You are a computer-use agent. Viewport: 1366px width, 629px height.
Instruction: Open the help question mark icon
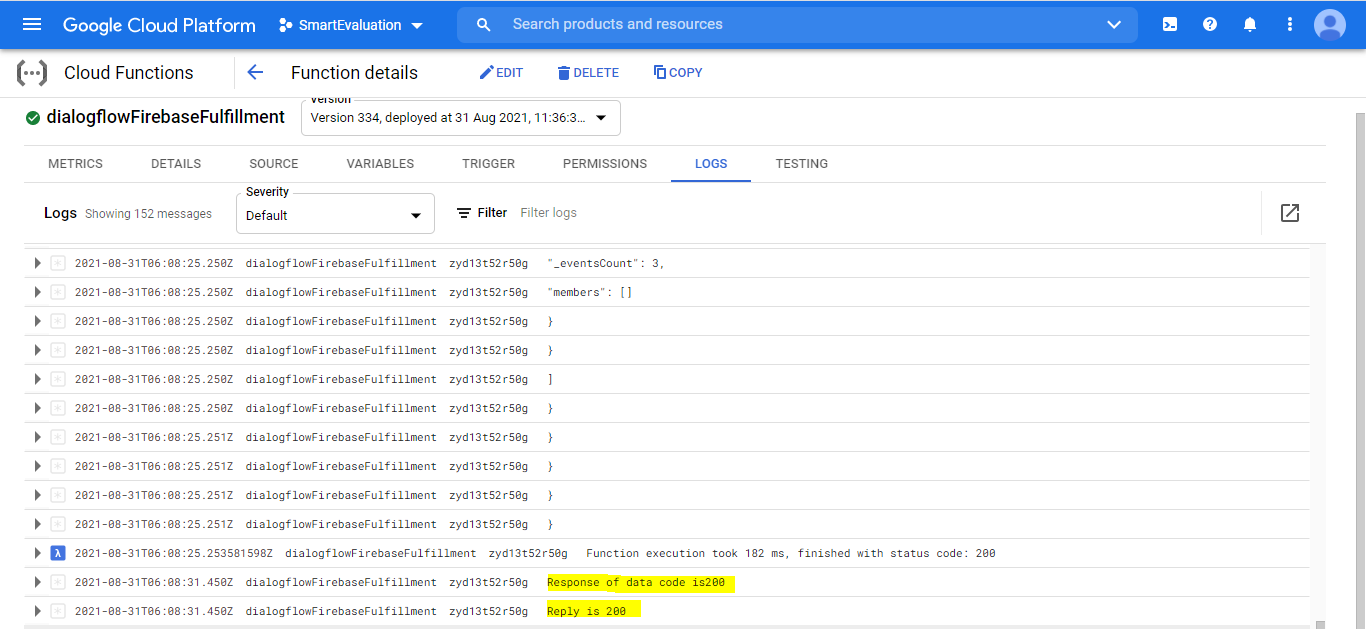[x=1210, y=24]
